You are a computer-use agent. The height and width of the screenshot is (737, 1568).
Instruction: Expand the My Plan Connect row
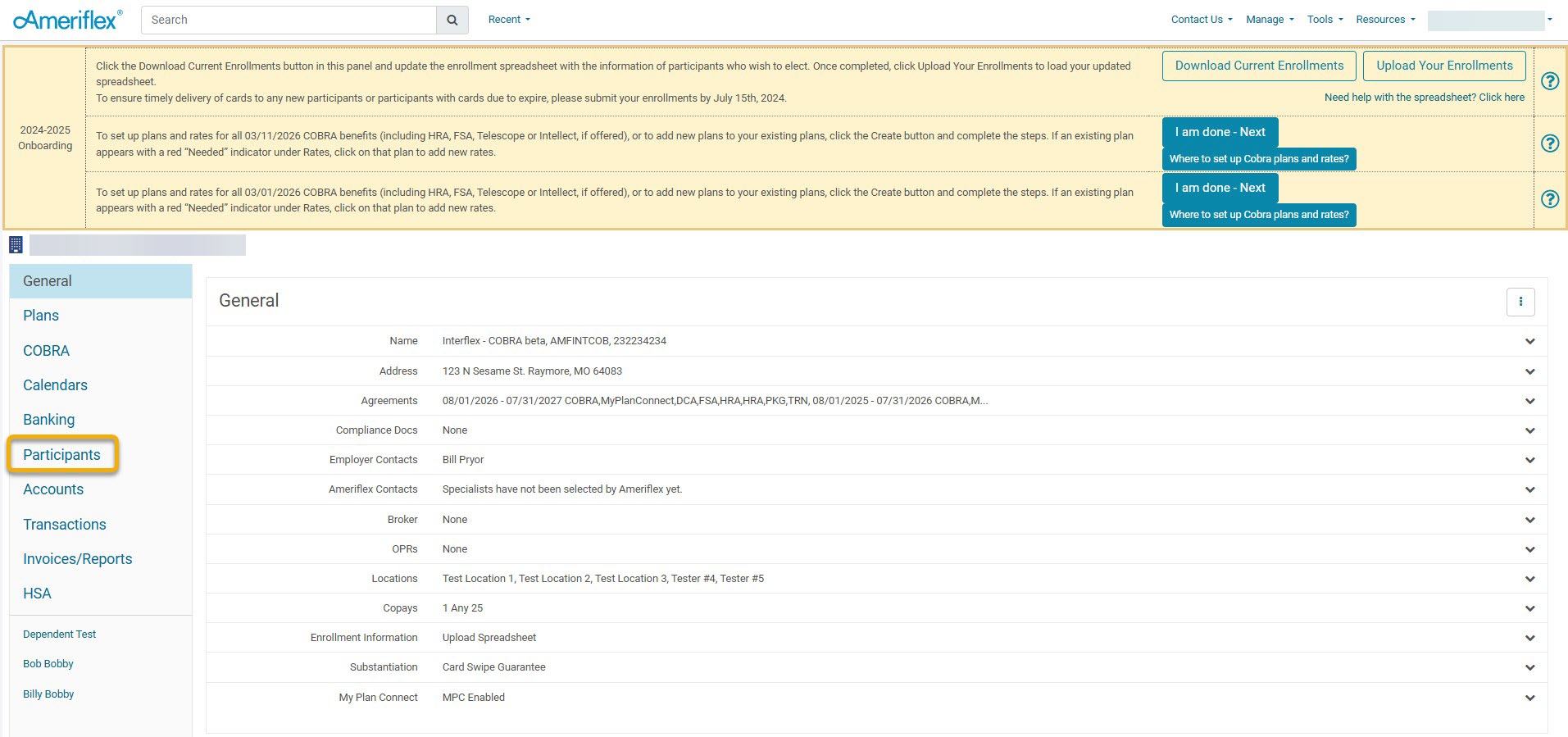click(x=1529, y=698)
